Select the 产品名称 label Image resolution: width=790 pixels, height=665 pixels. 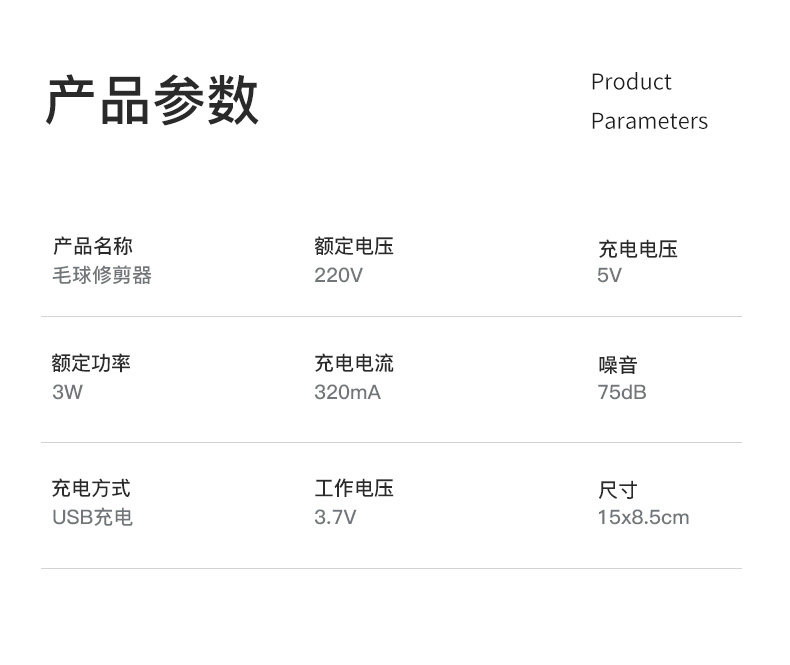[92, 247]
